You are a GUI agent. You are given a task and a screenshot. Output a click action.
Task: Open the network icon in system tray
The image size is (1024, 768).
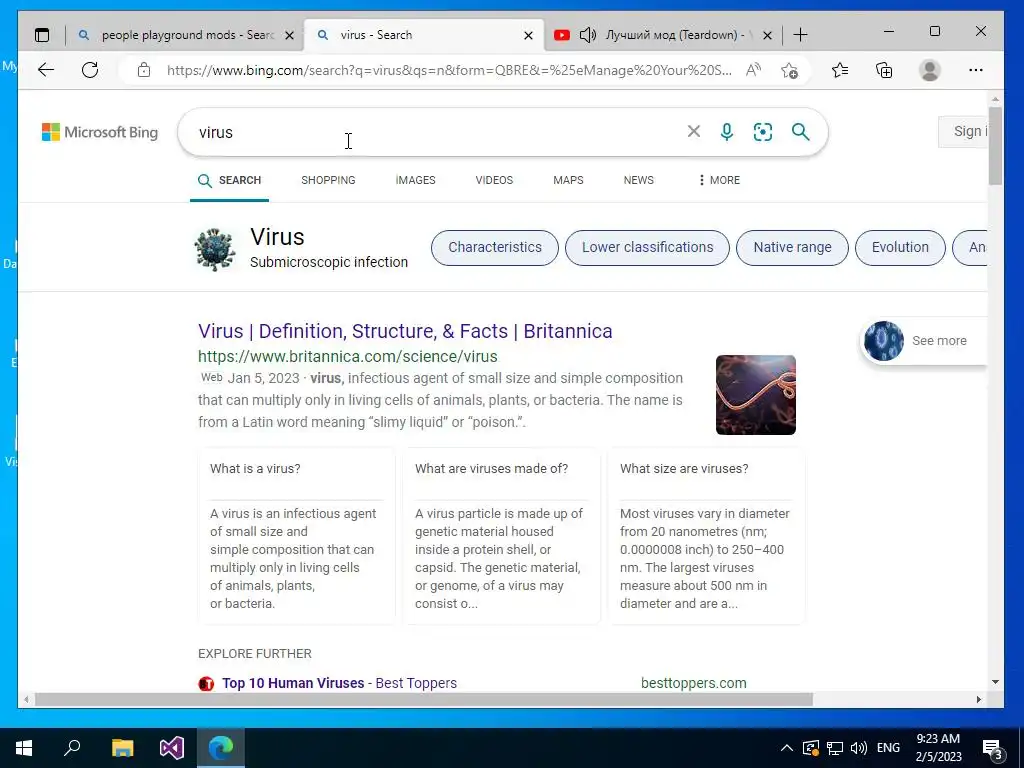point(835,748)
